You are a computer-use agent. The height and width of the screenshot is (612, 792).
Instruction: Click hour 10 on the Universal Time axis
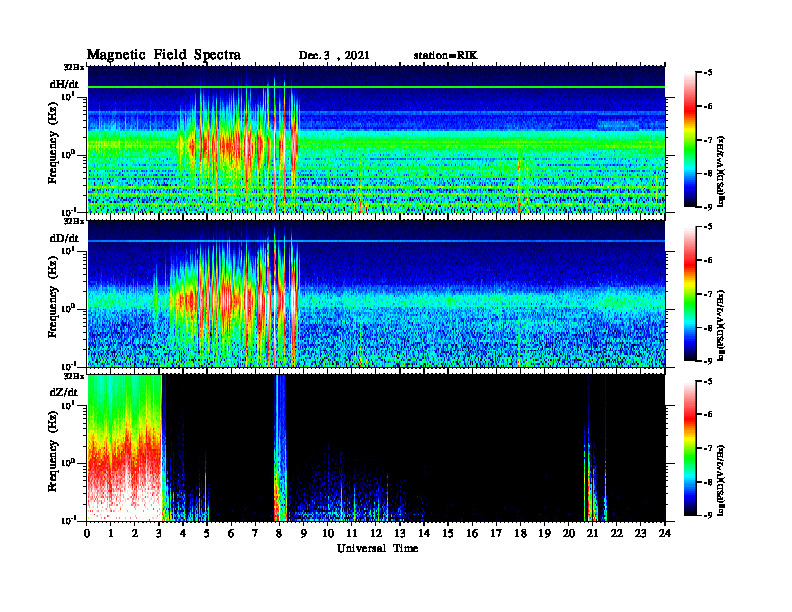(x=328, y=534)
